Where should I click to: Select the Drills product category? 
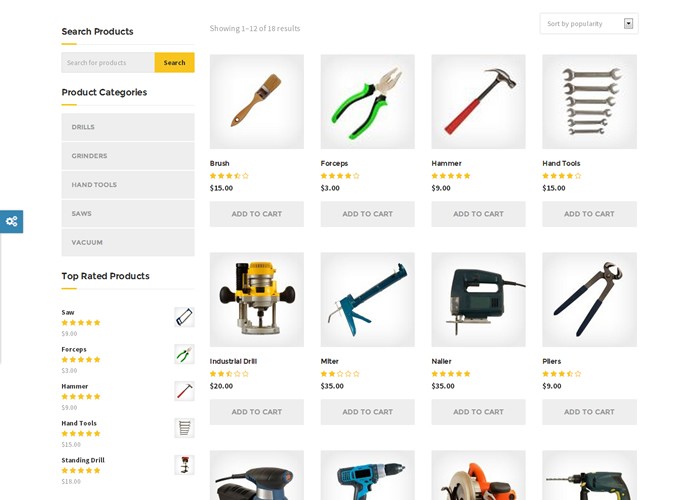click(128, 127)
